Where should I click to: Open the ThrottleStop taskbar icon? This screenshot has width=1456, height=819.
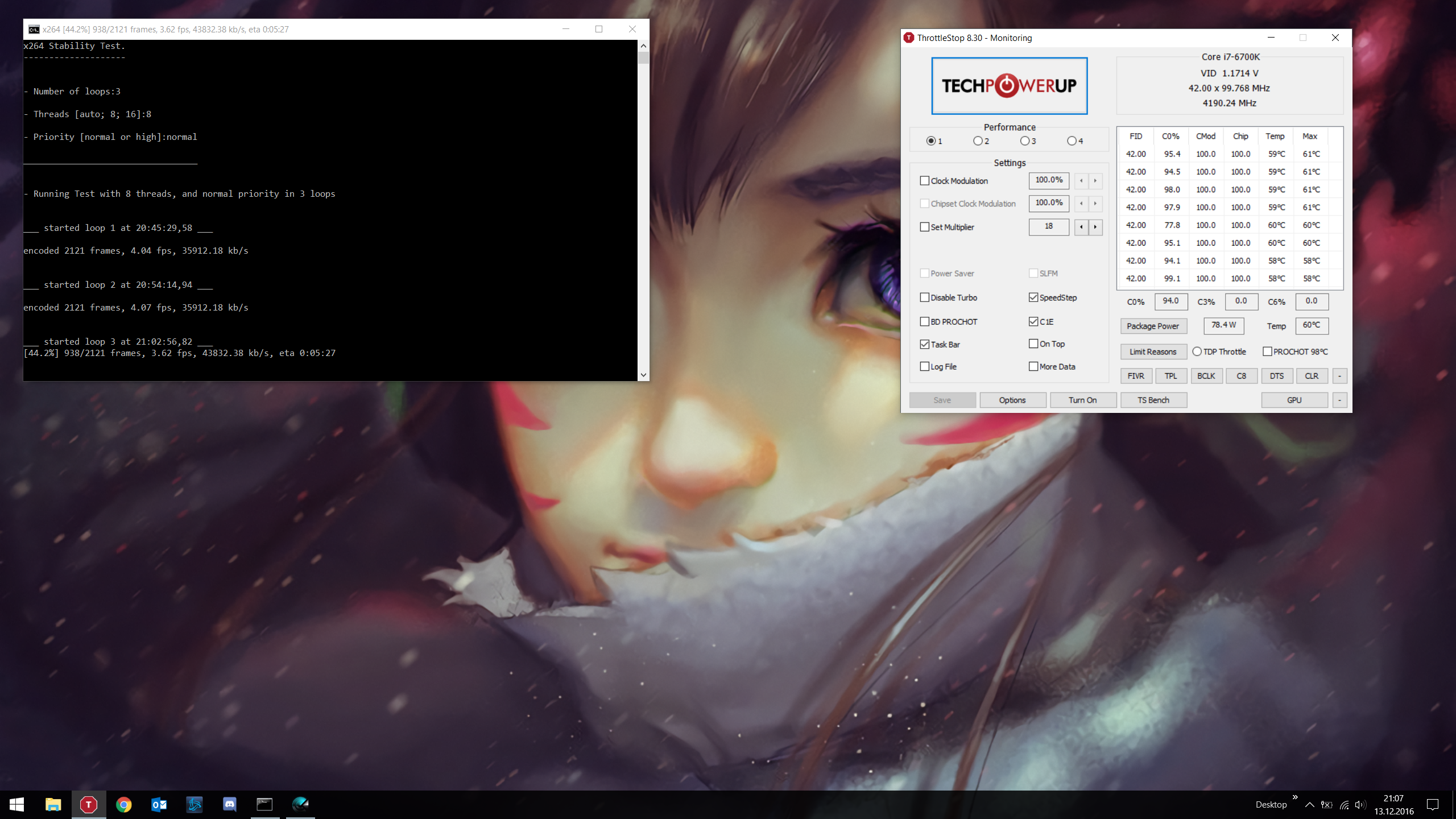(x=89, y=804)
